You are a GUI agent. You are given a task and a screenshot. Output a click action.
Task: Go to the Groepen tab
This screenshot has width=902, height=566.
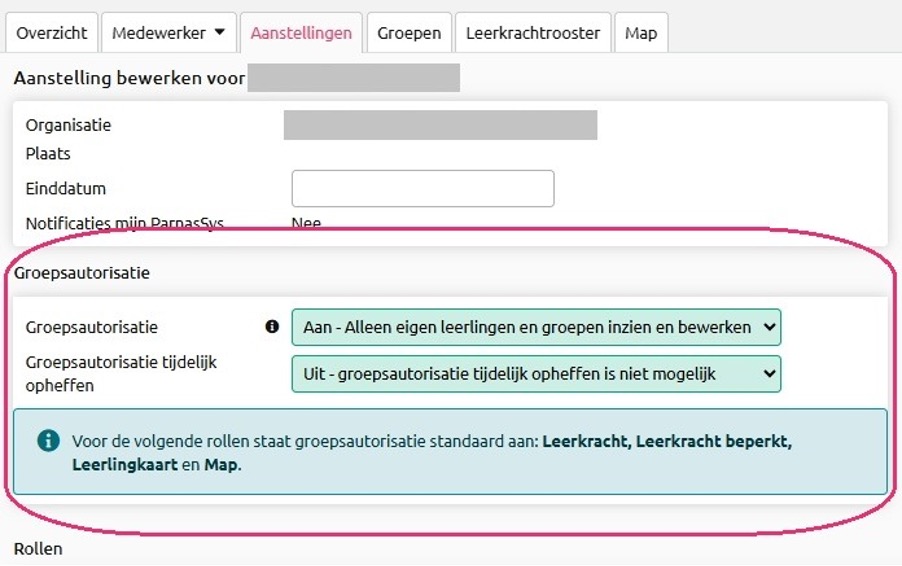click(x=409, y=33)
